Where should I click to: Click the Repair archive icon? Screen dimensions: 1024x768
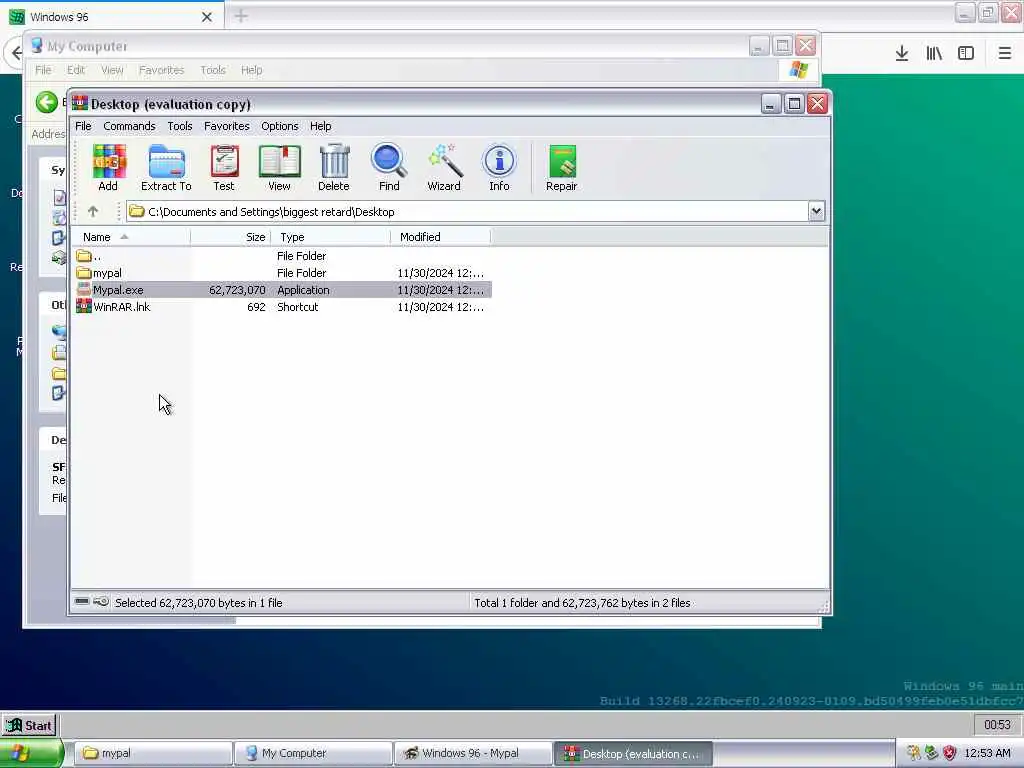562,167
